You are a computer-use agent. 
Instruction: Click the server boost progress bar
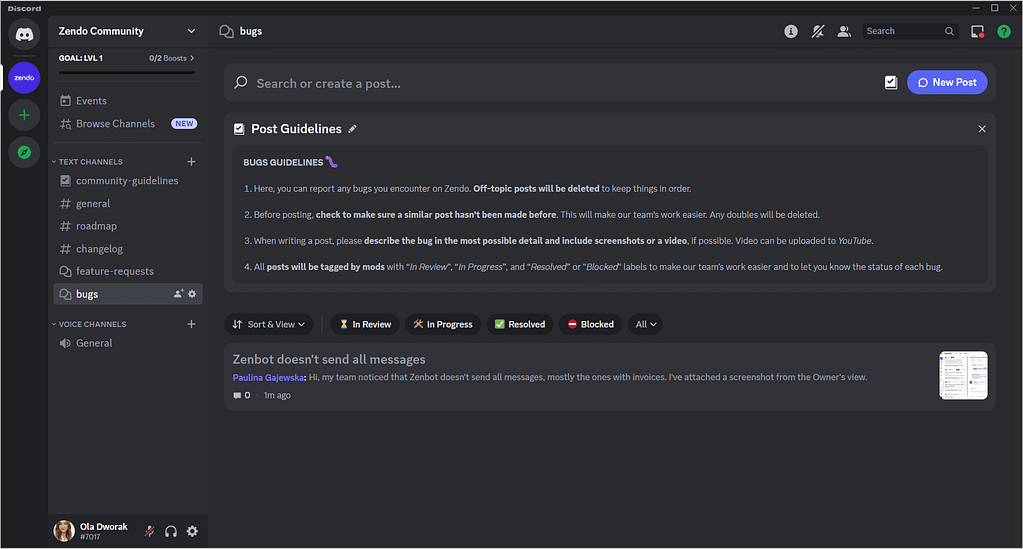127,72
